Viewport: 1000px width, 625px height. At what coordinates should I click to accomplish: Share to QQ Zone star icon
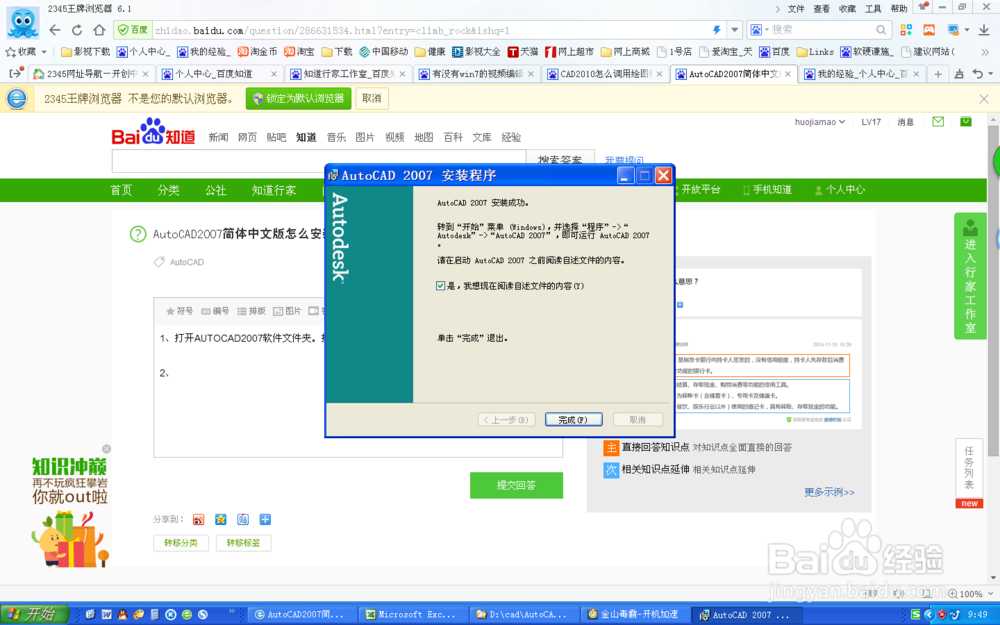point(221,519)
